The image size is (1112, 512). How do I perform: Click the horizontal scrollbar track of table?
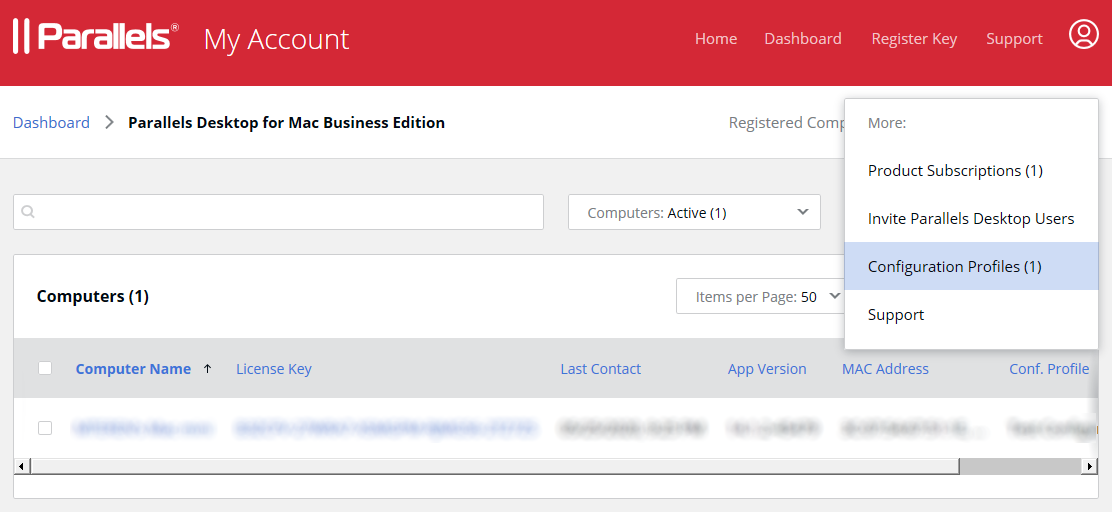500,466
